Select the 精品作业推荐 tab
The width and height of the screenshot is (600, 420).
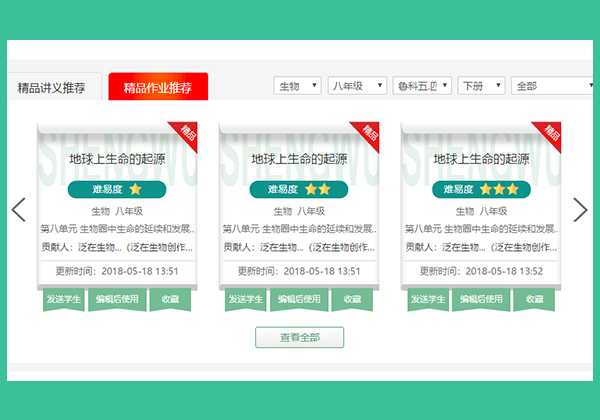pyautogui.click(x=158, y=87)
